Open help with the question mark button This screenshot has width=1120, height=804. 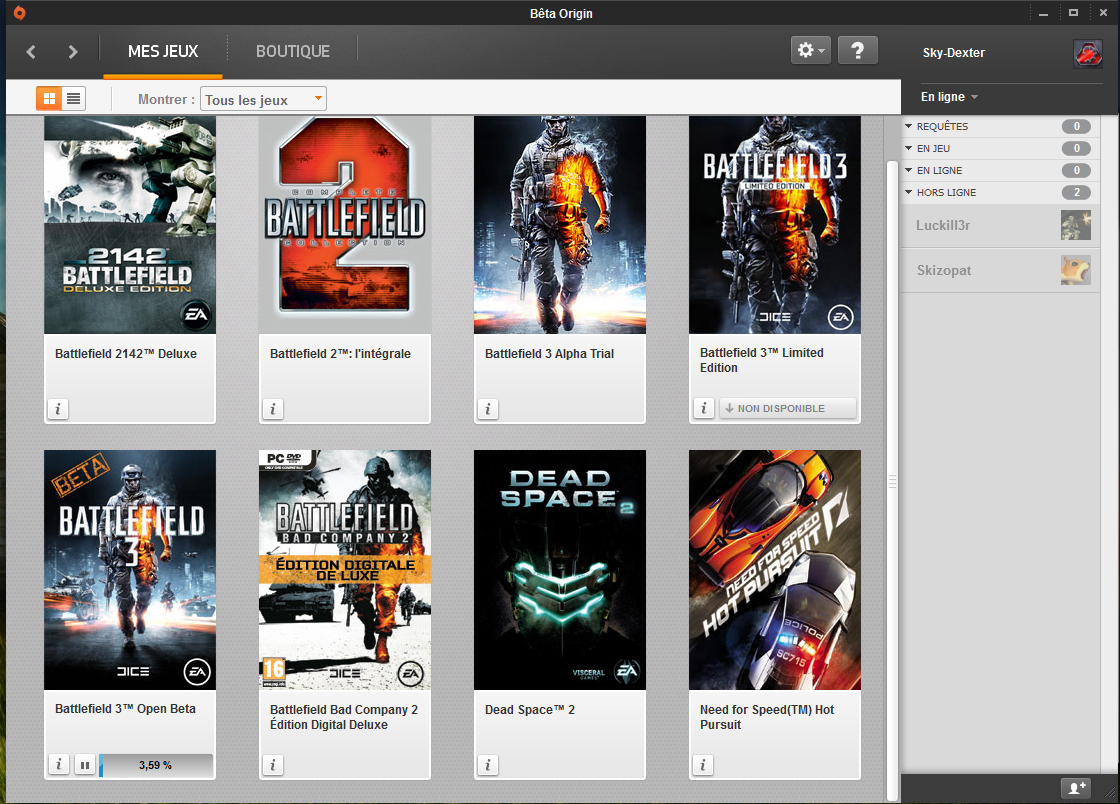pos(858,51)
